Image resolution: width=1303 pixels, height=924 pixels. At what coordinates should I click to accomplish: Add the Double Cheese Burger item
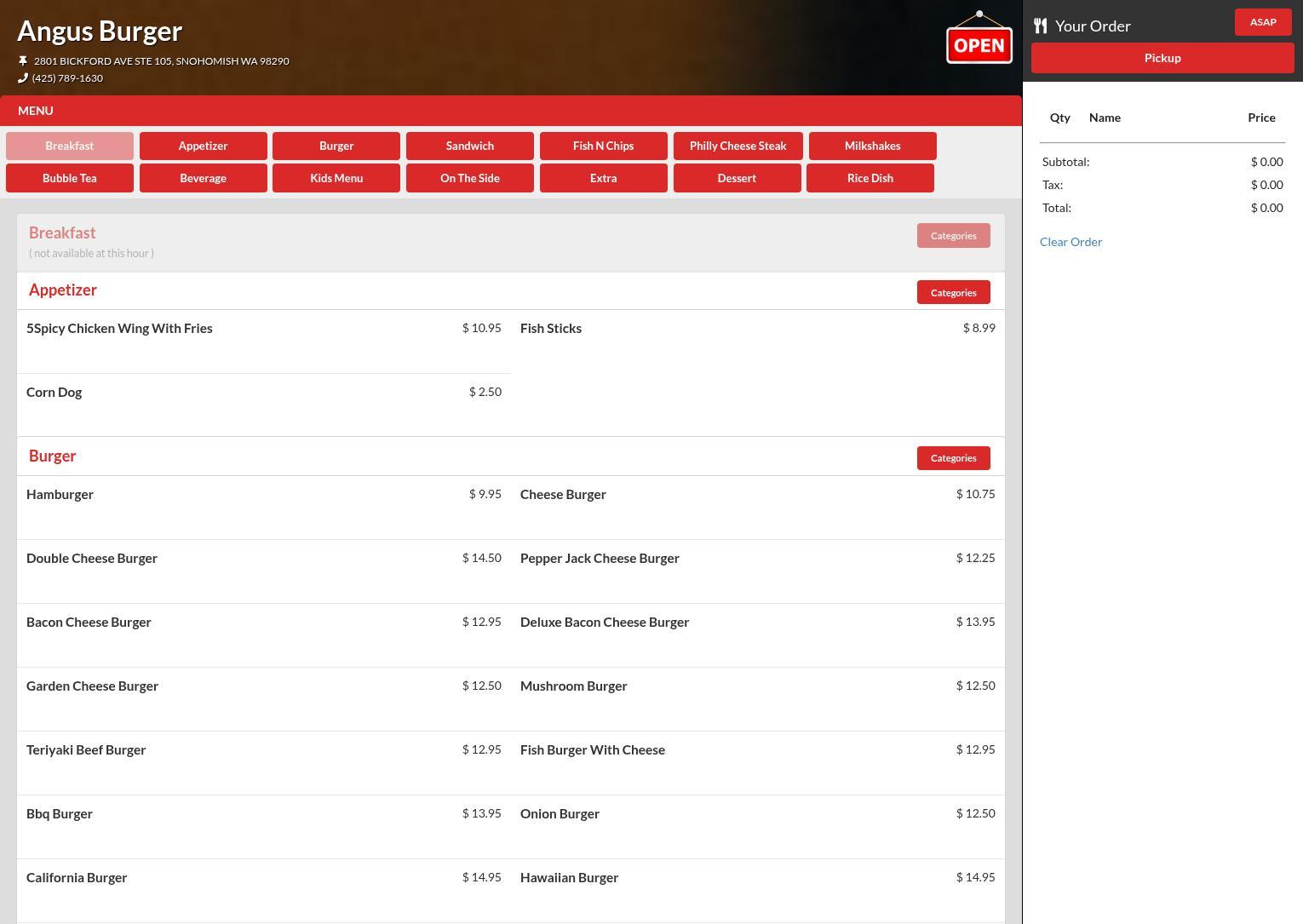(92, 559)
